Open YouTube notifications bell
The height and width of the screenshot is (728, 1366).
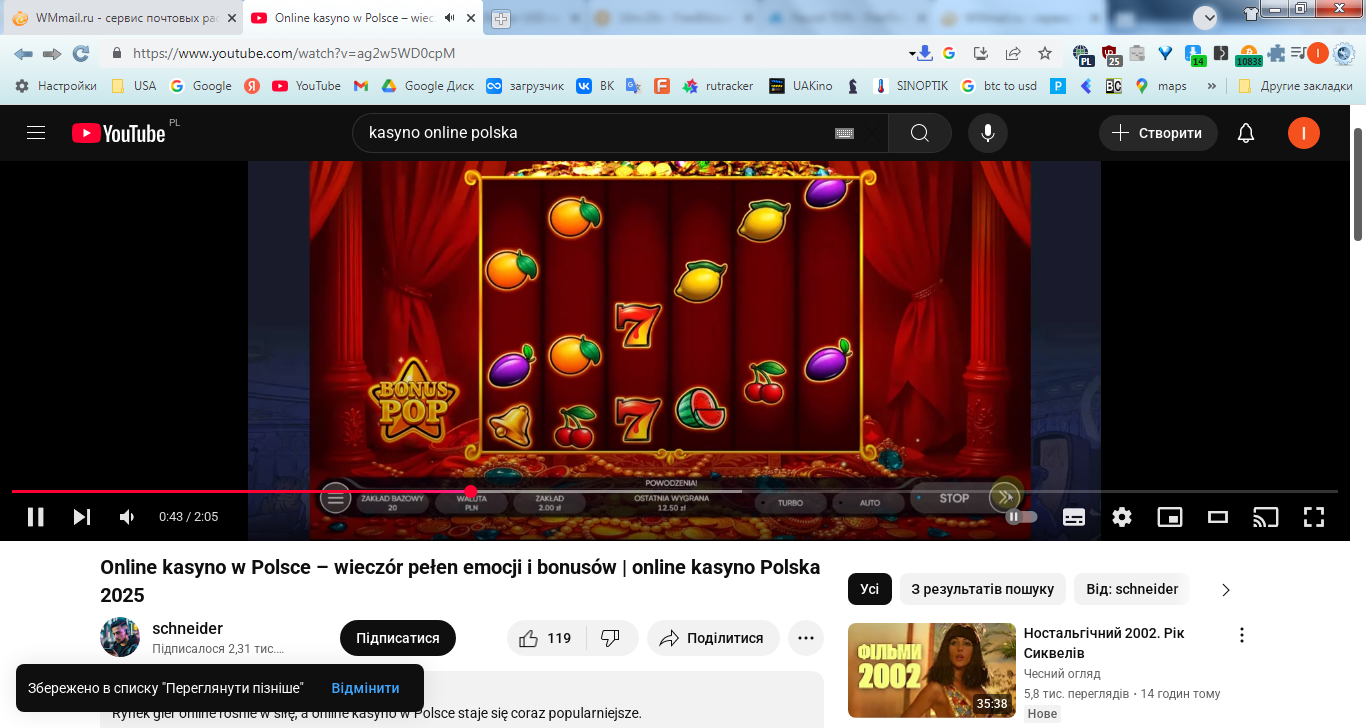(x=1246, y=133)
